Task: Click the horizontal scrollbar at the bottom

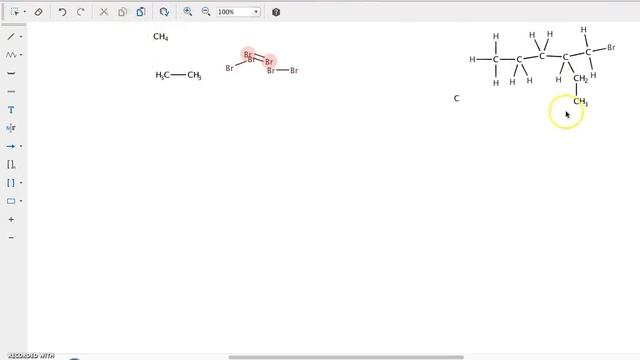Action: (346, 357)
